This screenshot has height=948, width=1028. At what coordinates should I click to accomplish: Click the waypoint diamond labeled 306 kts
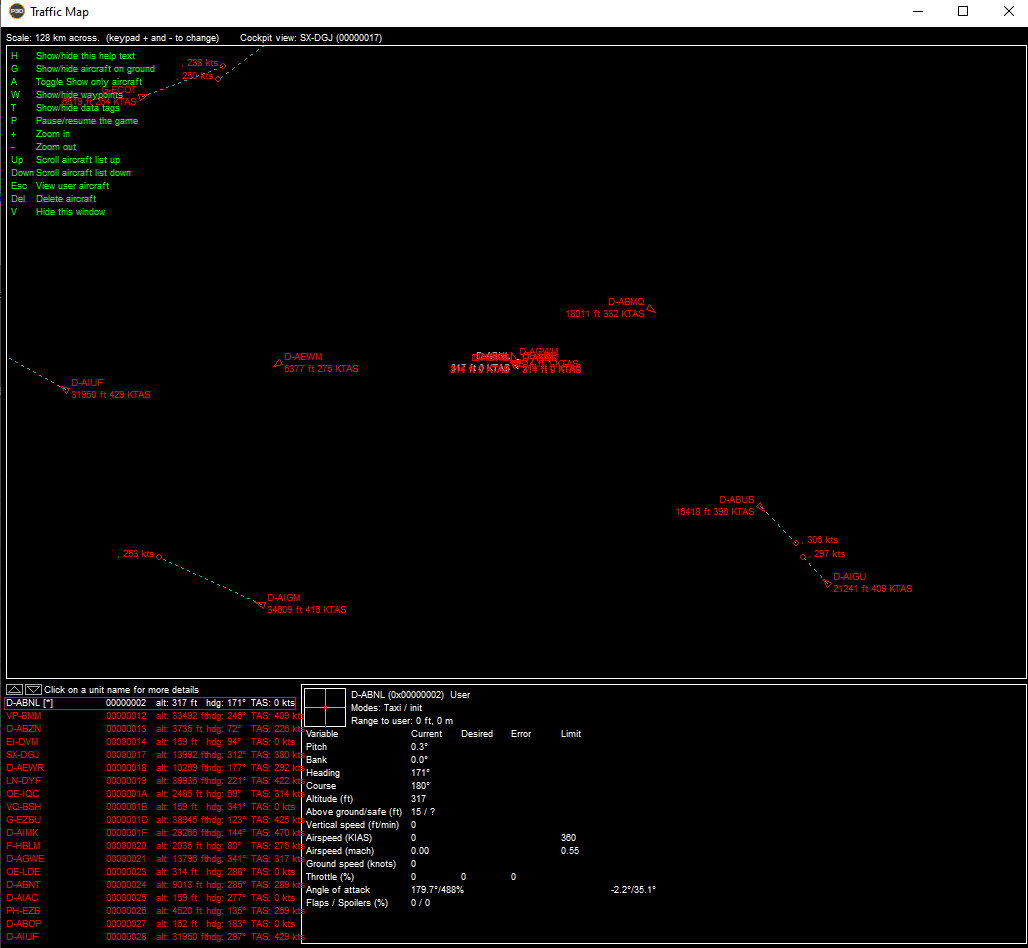click(x=797, y=542)
